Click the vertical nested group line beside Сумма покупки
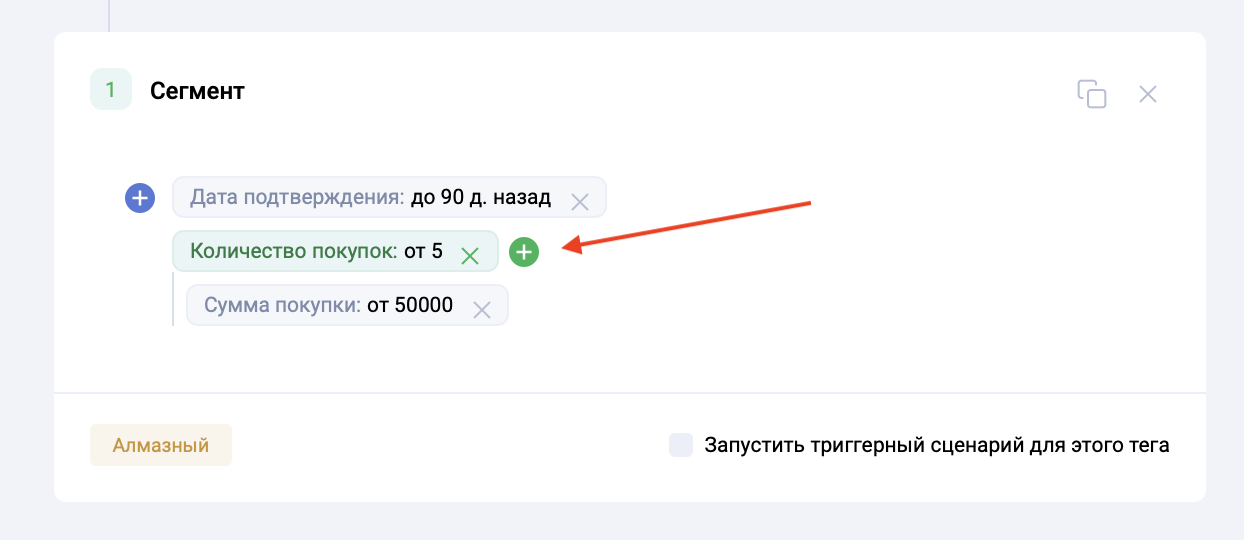This screenshot has width=1244, height=540. [x=173, y=300]
